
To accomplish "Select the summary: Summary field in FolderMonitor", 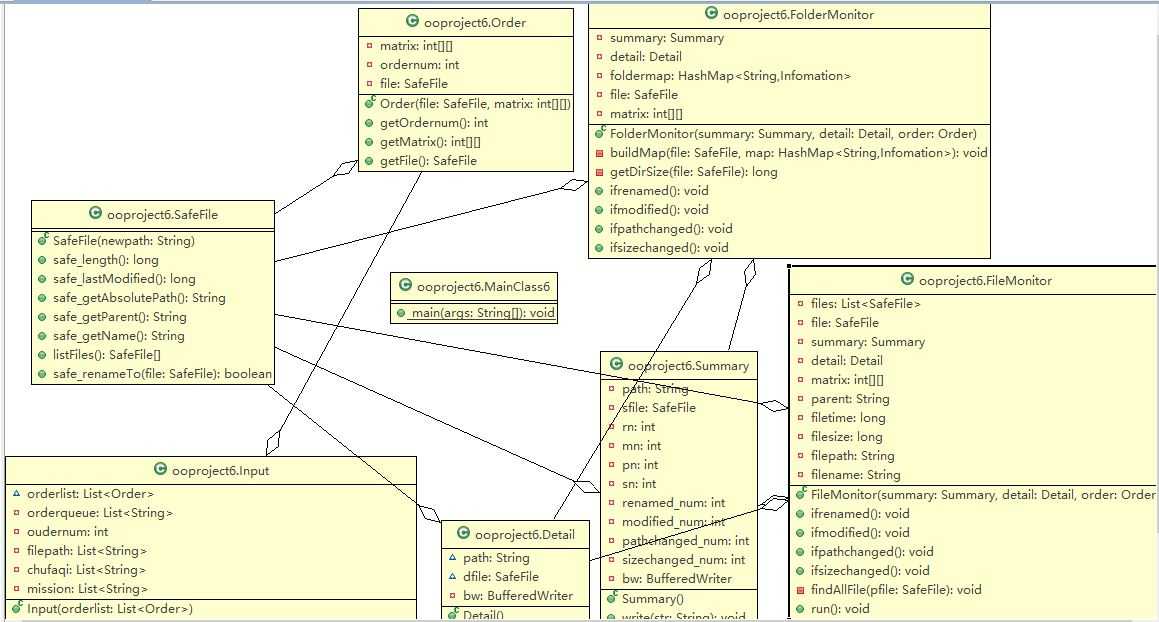I will point(667,38).
